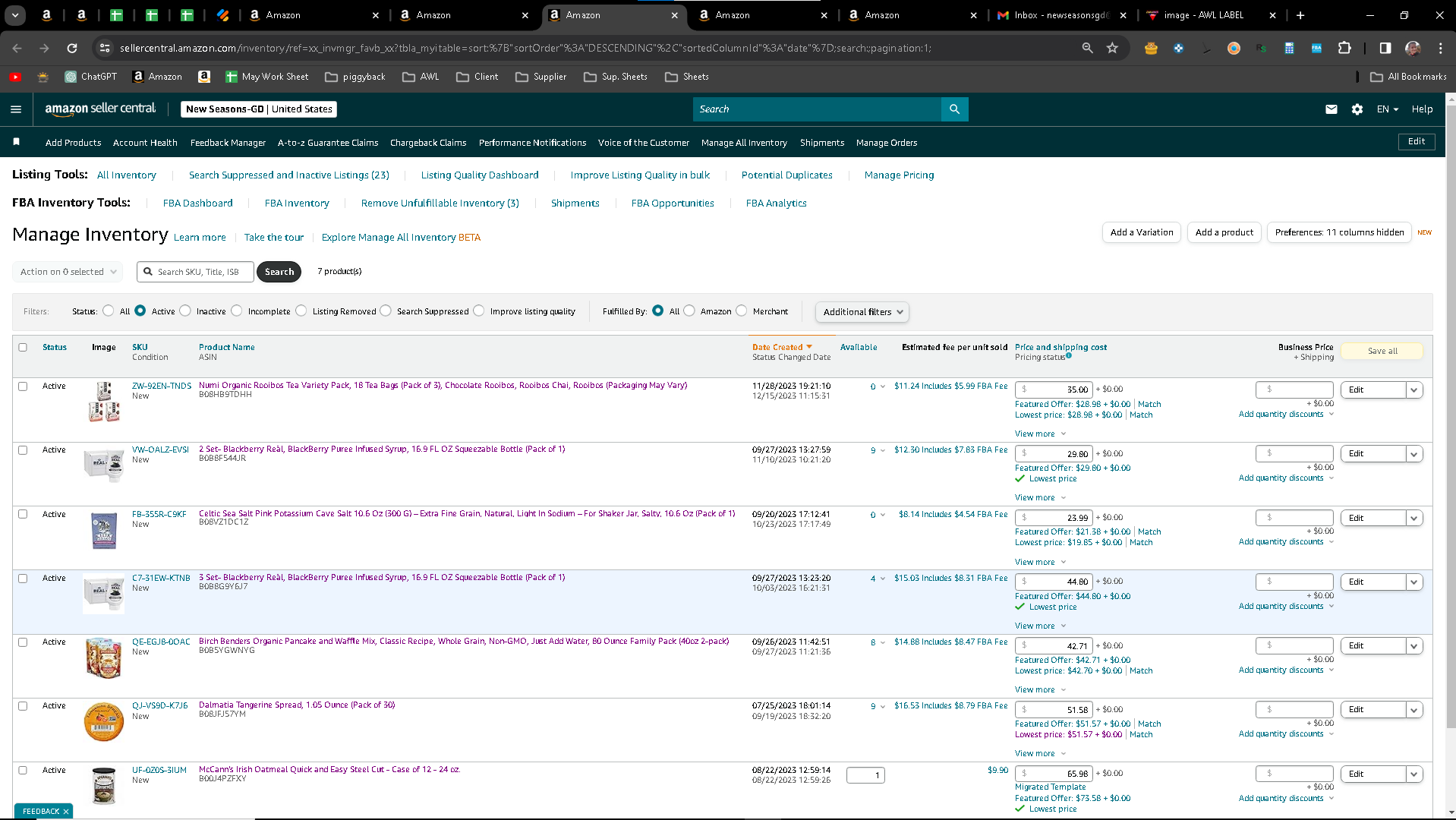Click the Add a Variation button
The image size is (1456, 820).
tap(1141, 232)
